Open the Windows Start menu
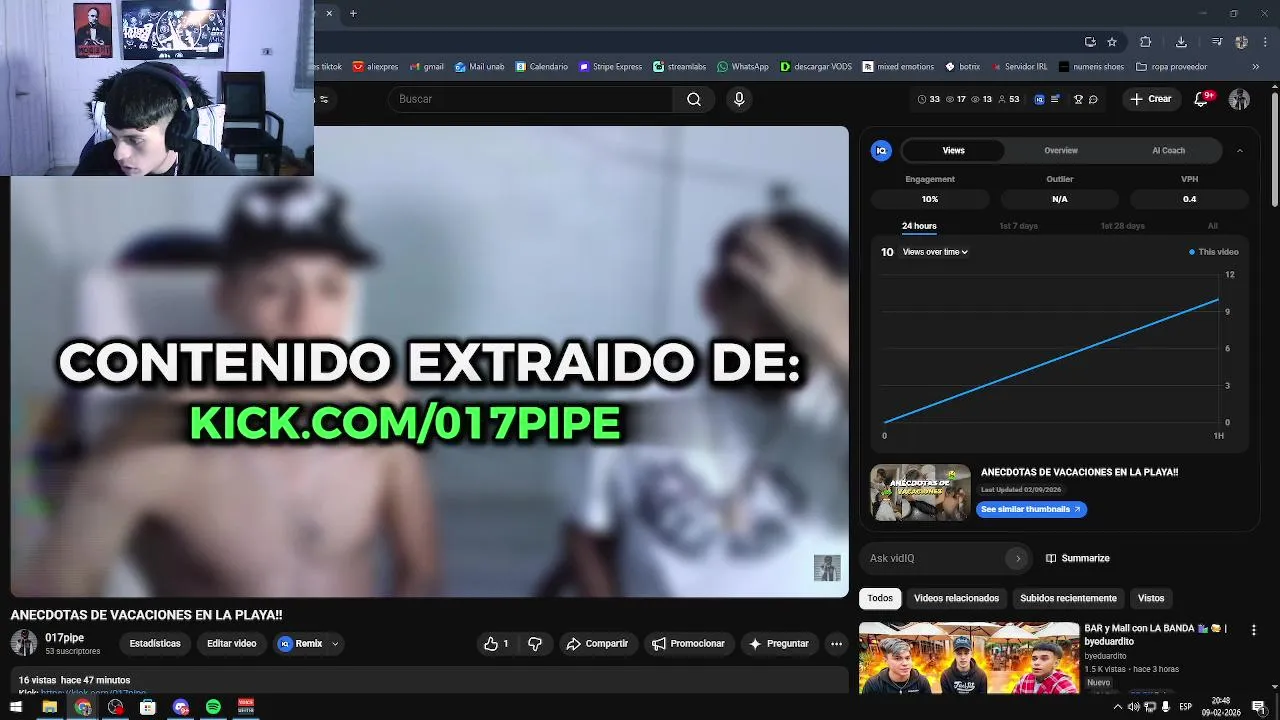 [x=16, y=707]
